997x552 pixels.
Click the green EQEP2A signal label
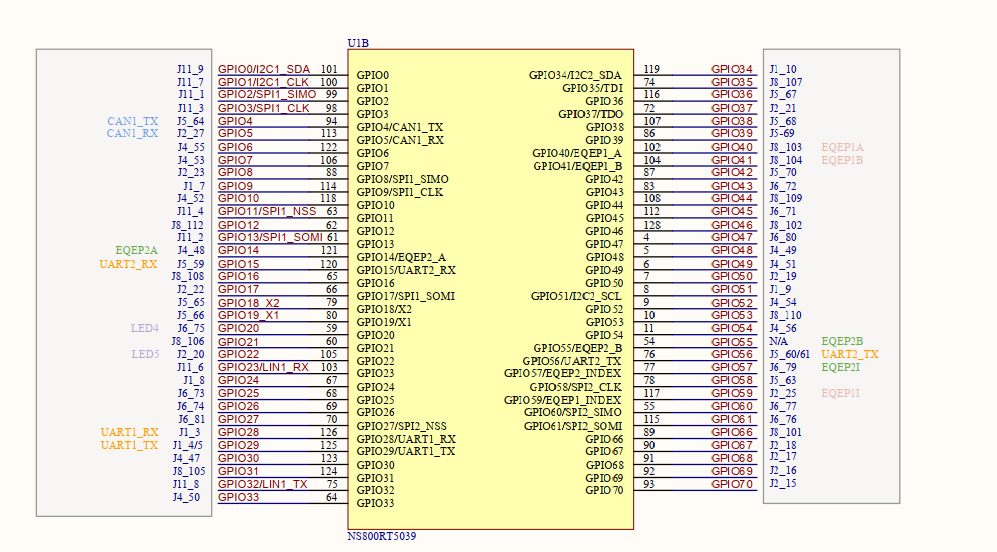(136, 250)
